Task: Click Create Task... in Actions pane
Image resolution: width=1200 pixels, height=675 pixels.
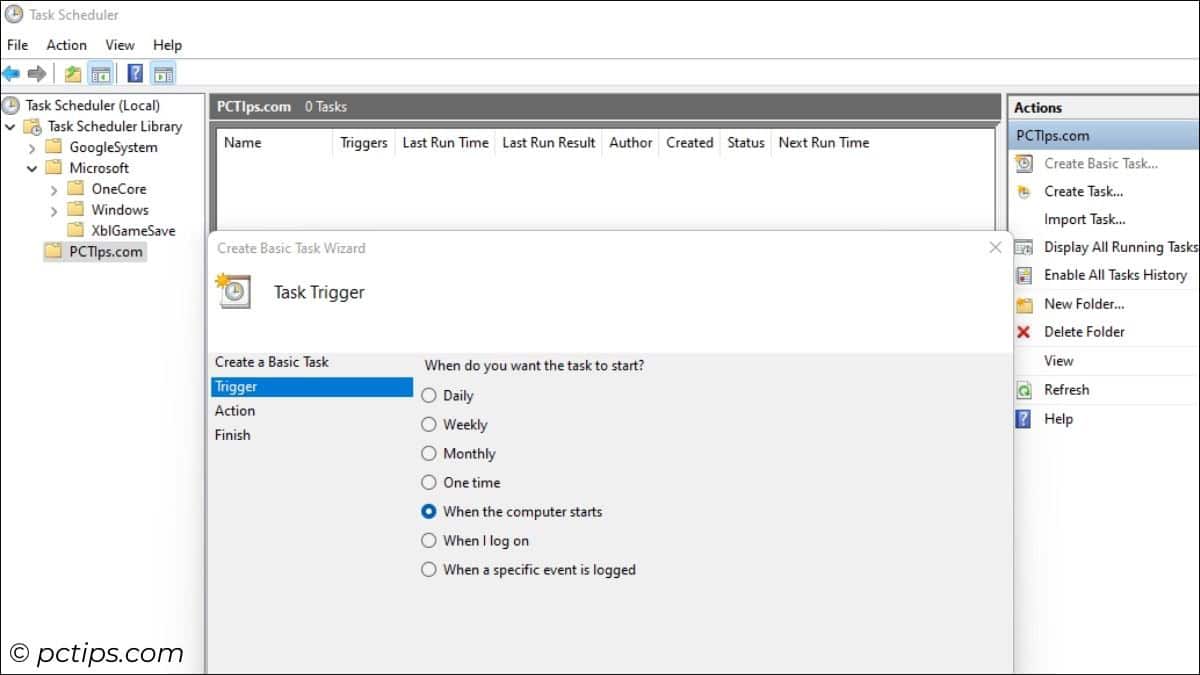Action: [x=1084, y=191]
